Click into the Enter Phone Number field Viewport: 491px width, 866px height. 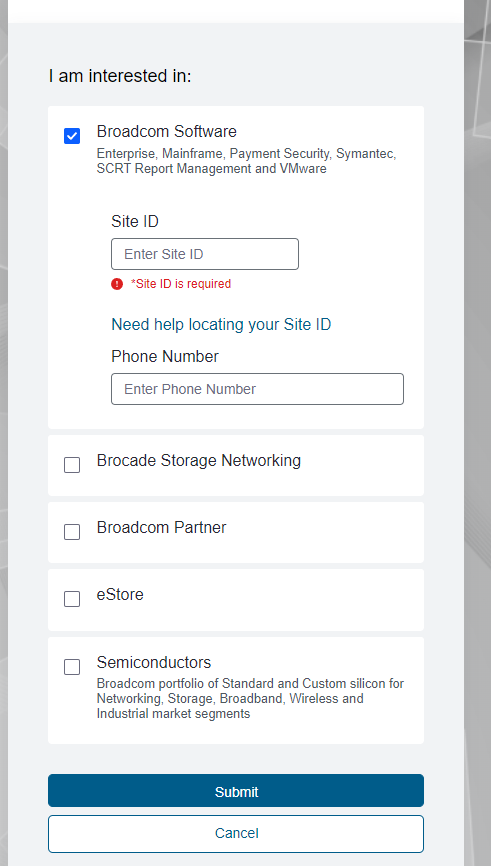(257, 389)
